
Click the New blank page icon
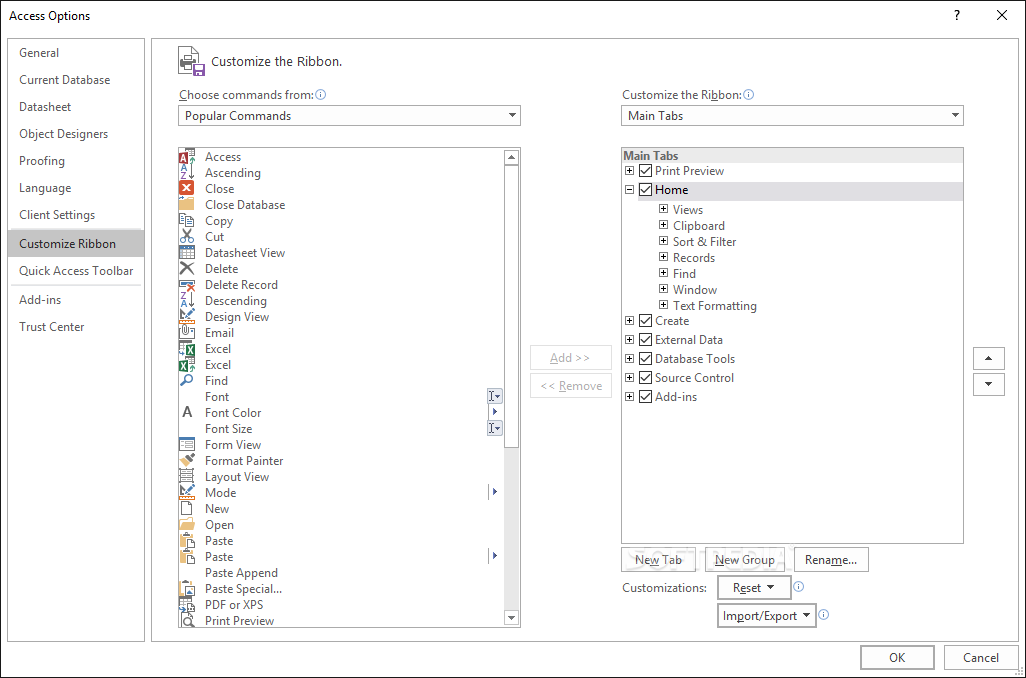tap(187, 508)
